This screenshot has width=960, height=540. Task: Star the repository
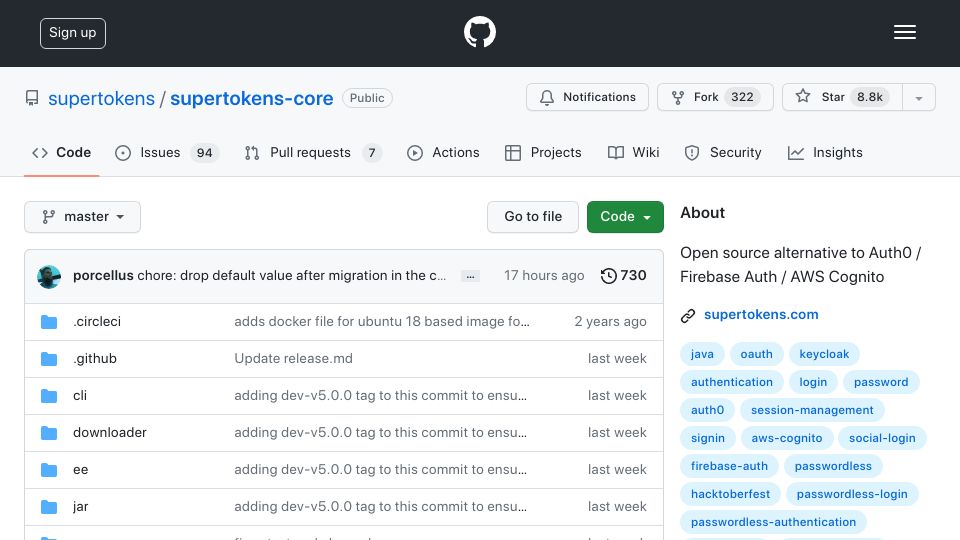[842, 97]
